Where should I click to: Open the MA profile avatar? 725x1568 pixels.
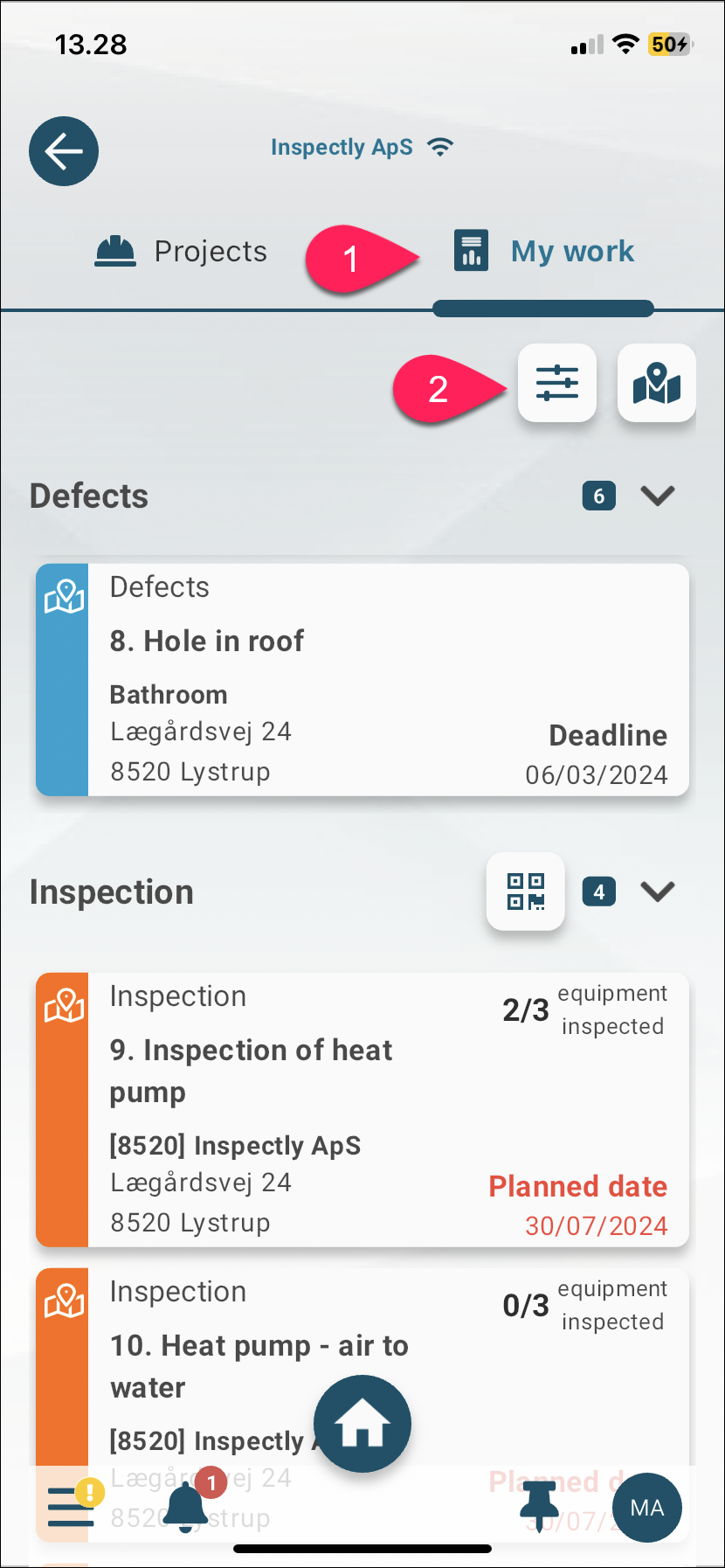click(x=647, y=1508)
